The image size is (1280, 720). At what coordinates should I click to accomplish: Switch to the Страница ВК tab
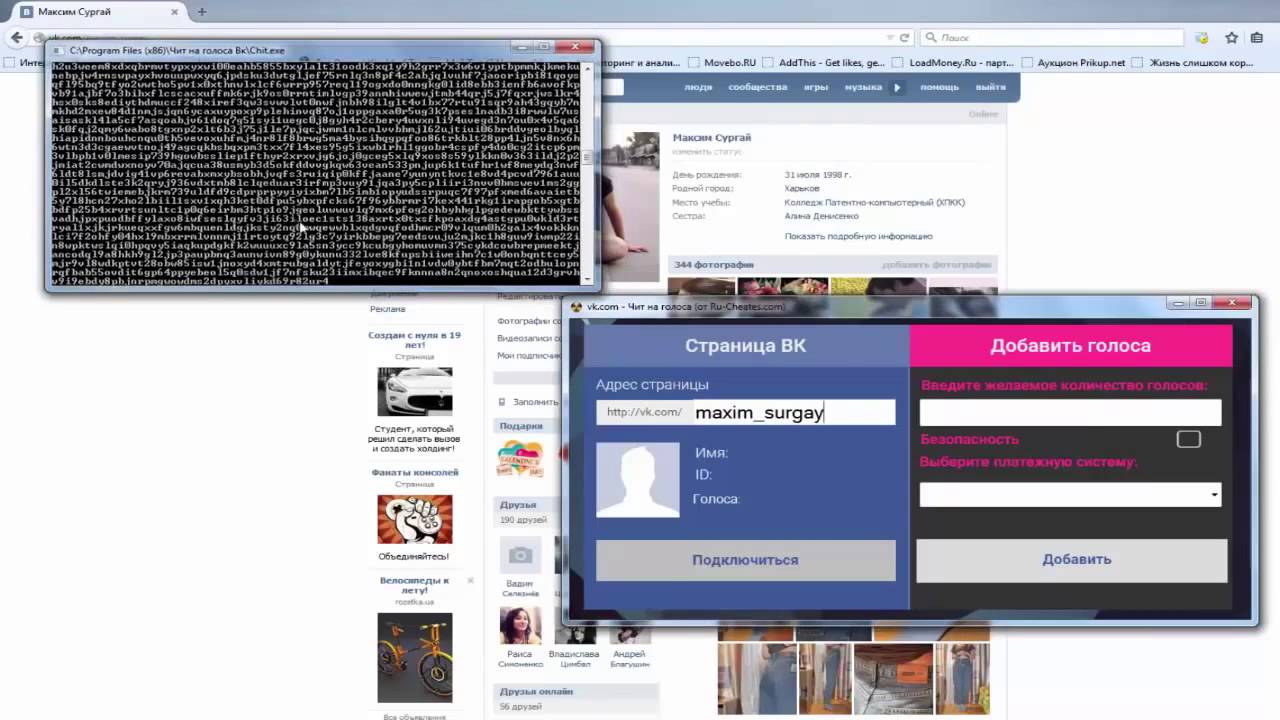[x=746, y=346]
